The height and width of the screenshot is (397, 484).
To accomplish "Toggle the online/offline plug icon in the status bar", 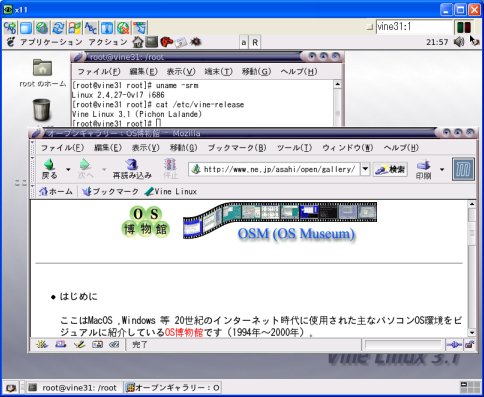I will click(454, 345).
